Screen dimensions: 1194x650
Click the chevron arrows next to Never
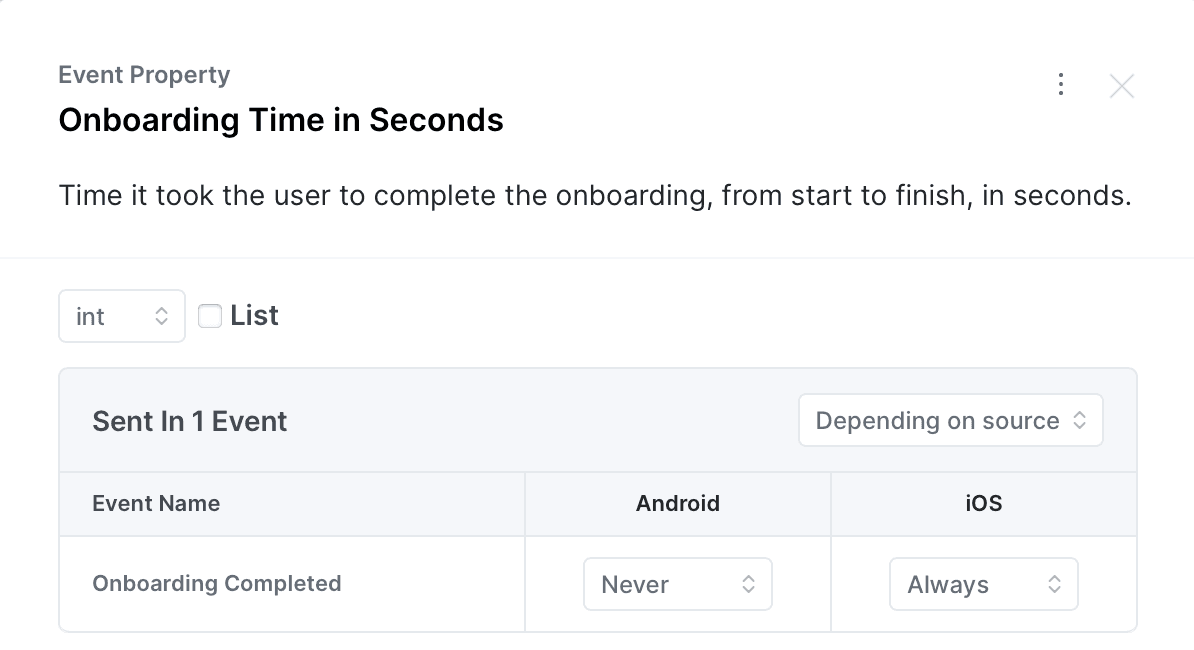point(748,584)
